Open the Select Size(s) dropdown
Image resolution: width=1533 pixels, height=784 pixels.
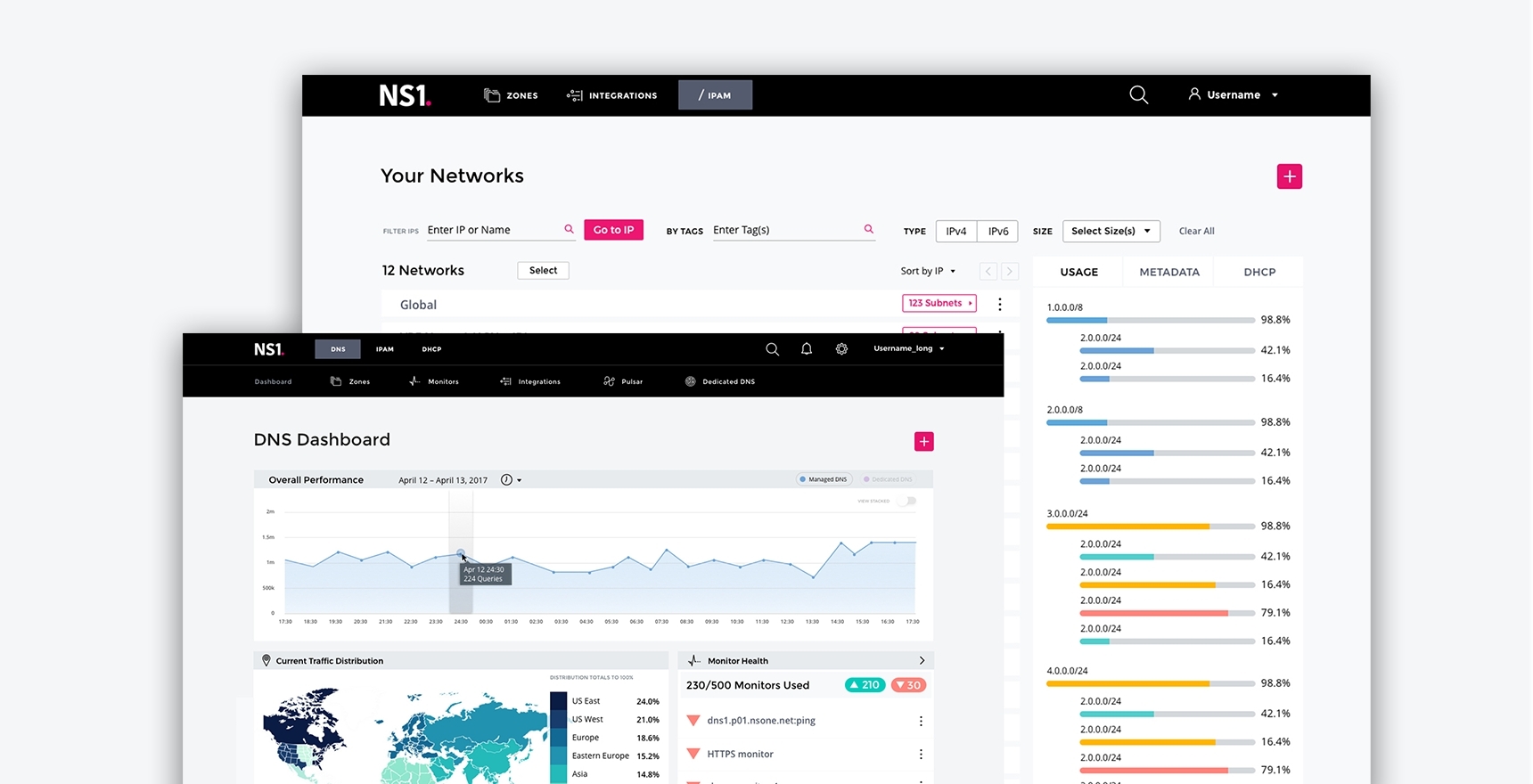coord(1111,231)
